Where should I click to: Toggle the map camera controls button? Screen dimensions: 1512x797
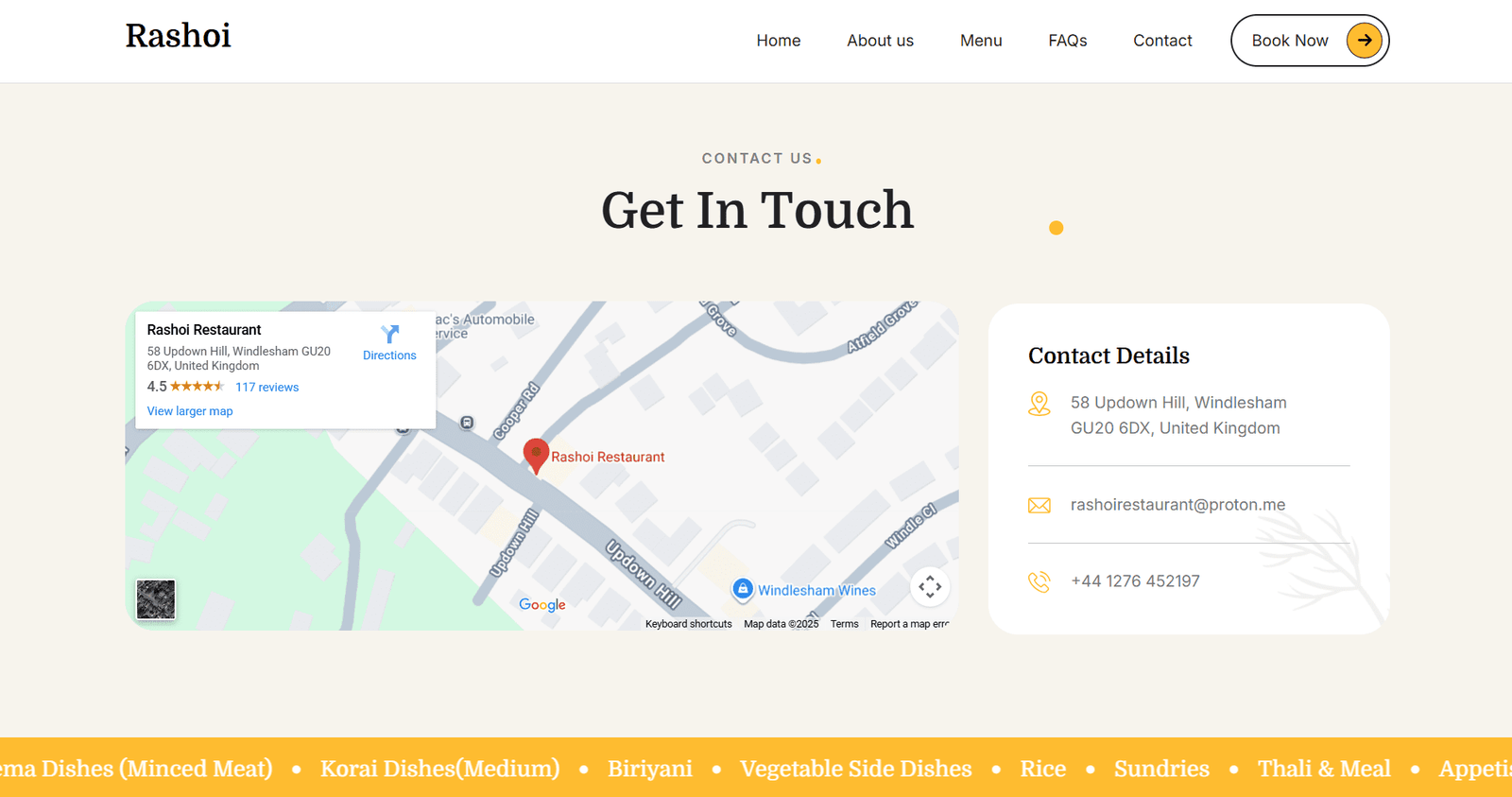click(930, 586)
